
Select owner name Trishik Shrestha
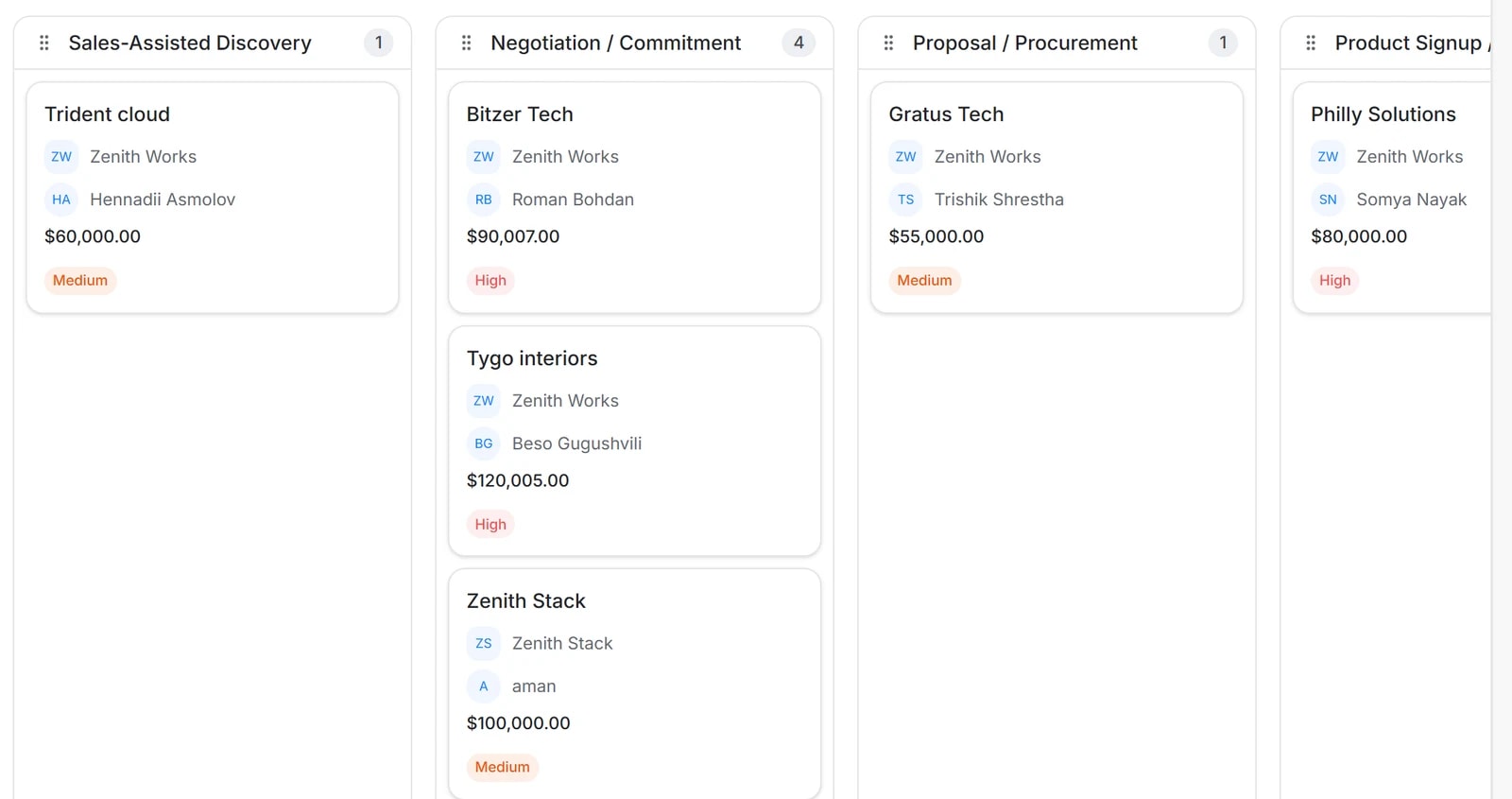[x=999, y=200]
